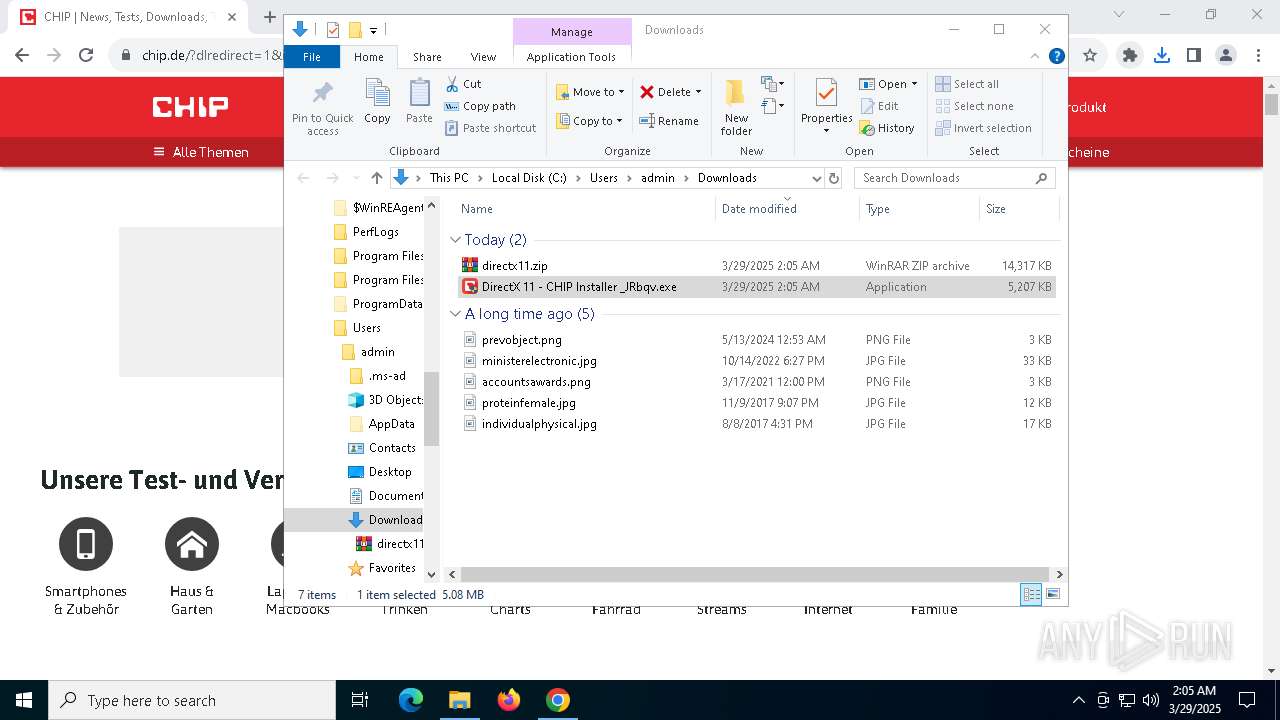Click Users in address breadcrumb
This screenshot has height=720, width=1280.
click(603, 178)
